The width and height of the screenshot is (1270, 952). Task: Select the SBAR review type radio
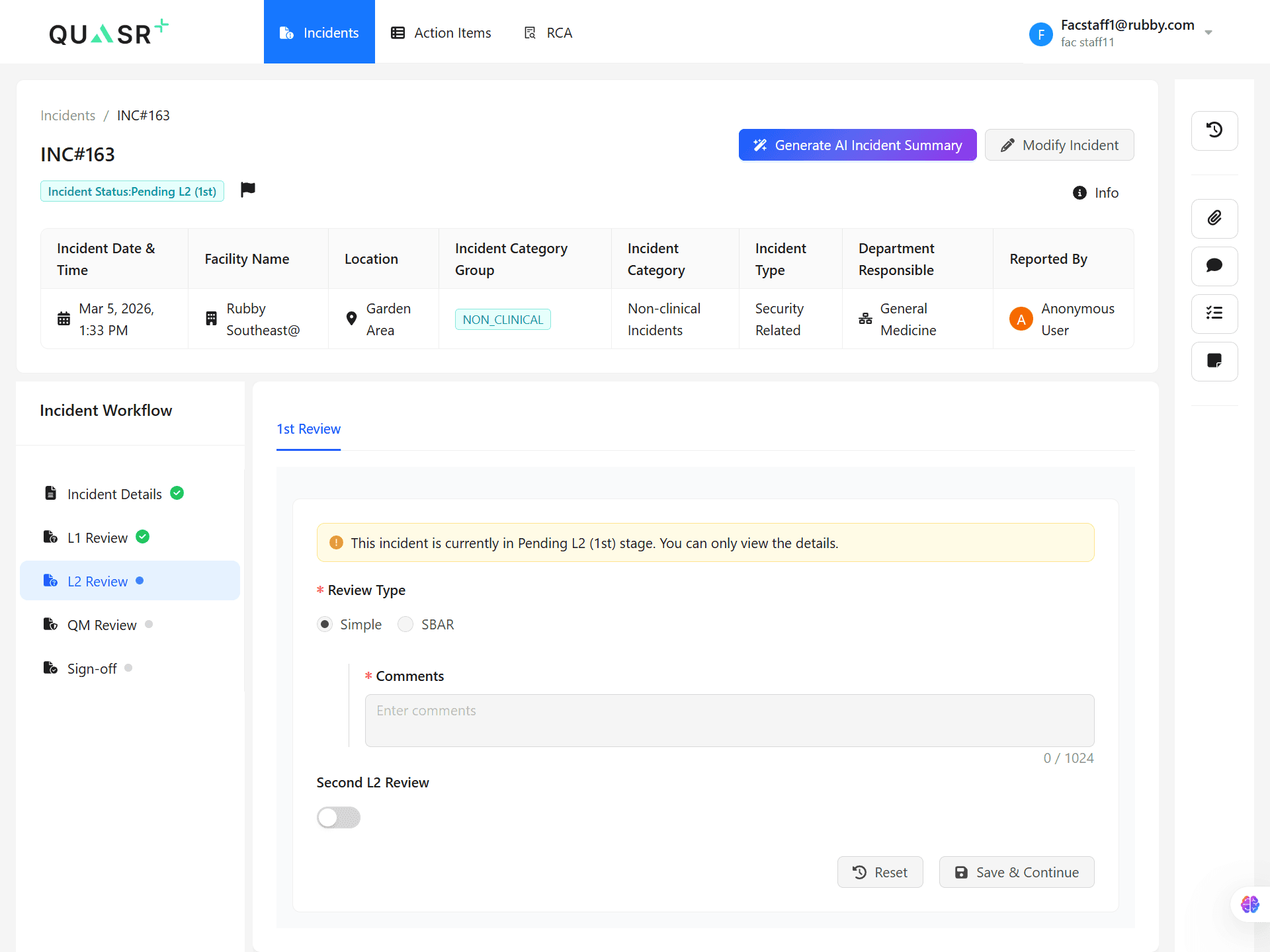point(405,624)
